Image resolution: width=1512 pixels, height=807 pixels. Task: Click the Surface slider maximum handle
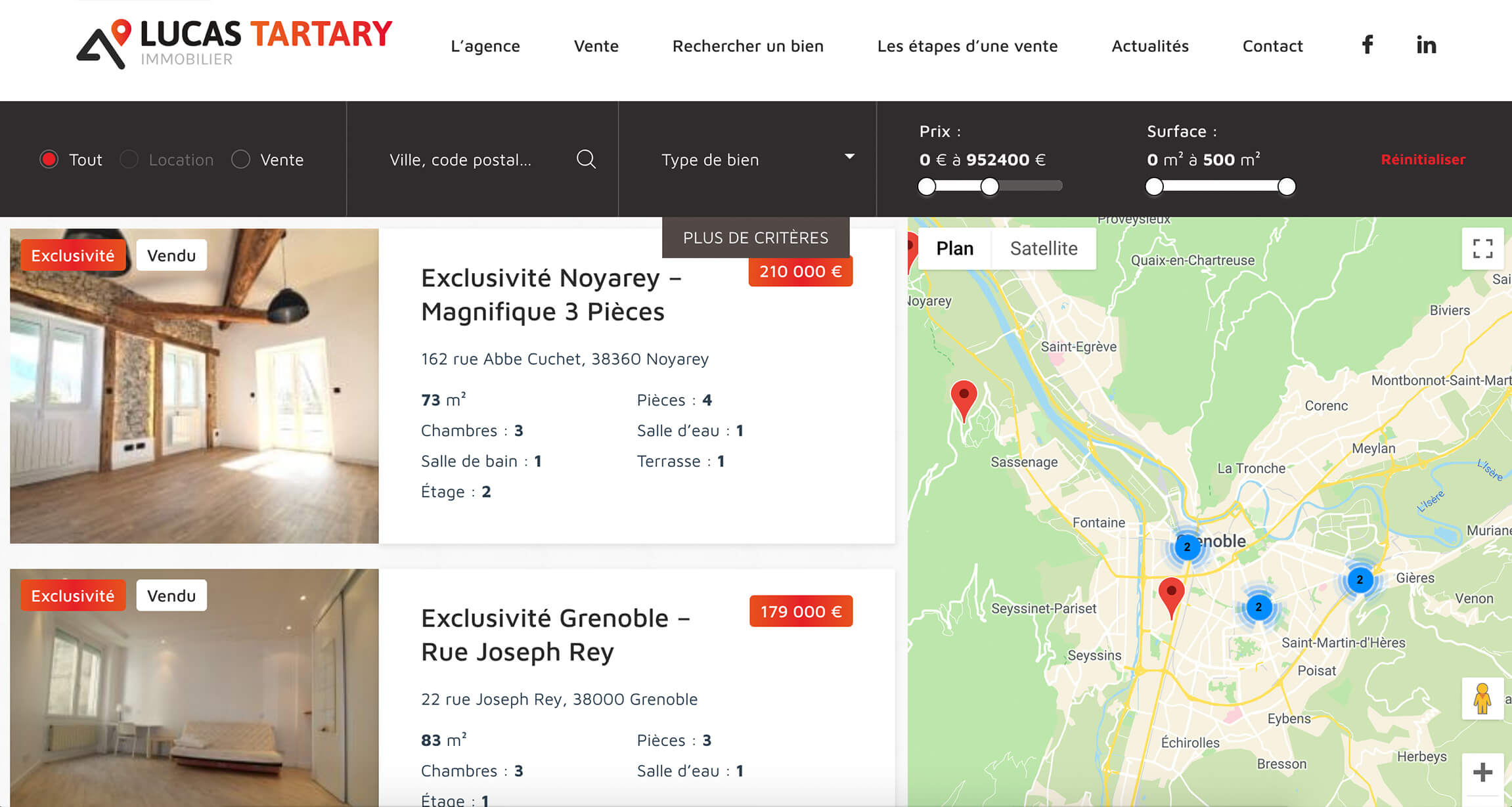point(1287,186)
